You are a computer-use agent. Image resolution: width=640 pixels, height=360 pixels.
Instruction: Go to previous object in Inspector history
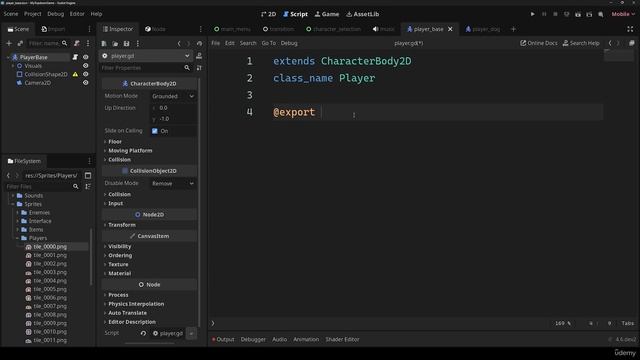click(x=179, y=43)
